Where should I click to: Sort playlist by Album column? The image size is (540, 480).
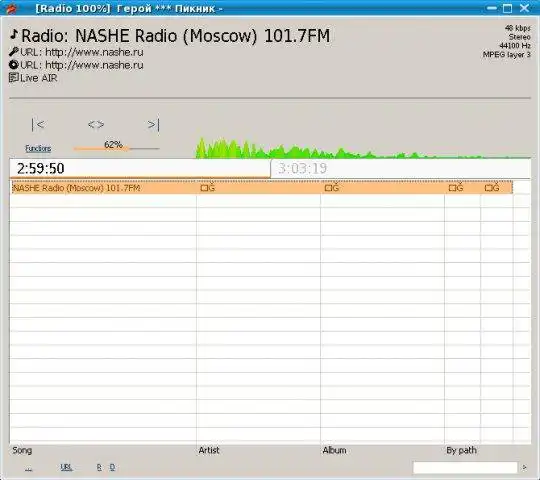tap(334, 450)
